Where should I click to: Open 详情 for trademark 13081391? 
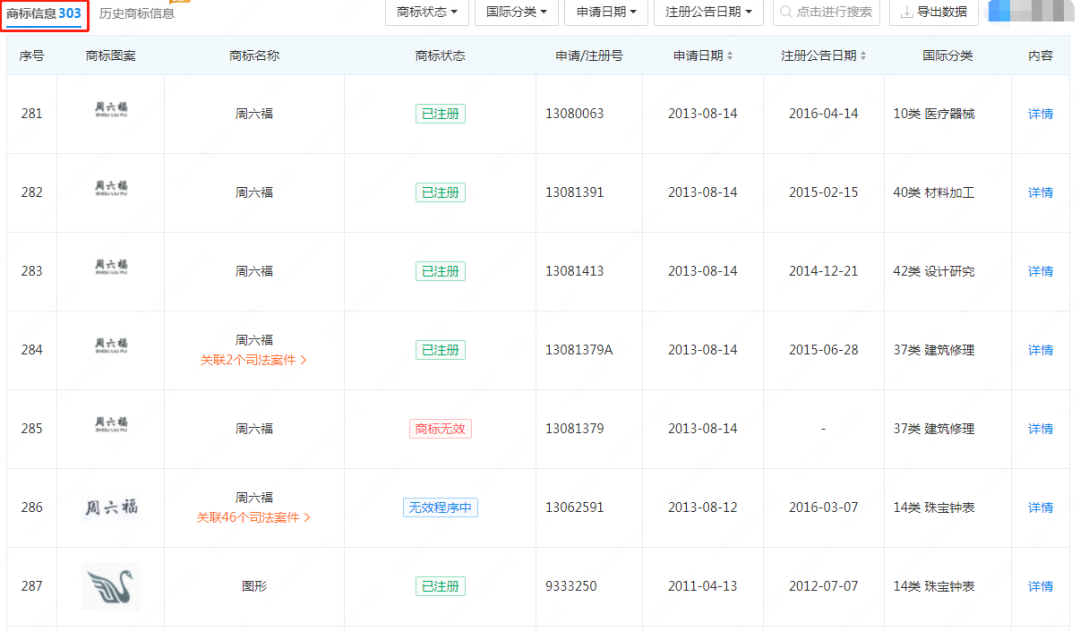pos(1040,192)
